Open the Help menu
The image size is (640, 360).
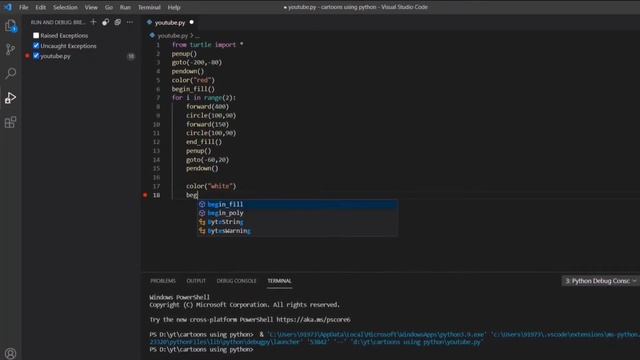coord(174,7)
